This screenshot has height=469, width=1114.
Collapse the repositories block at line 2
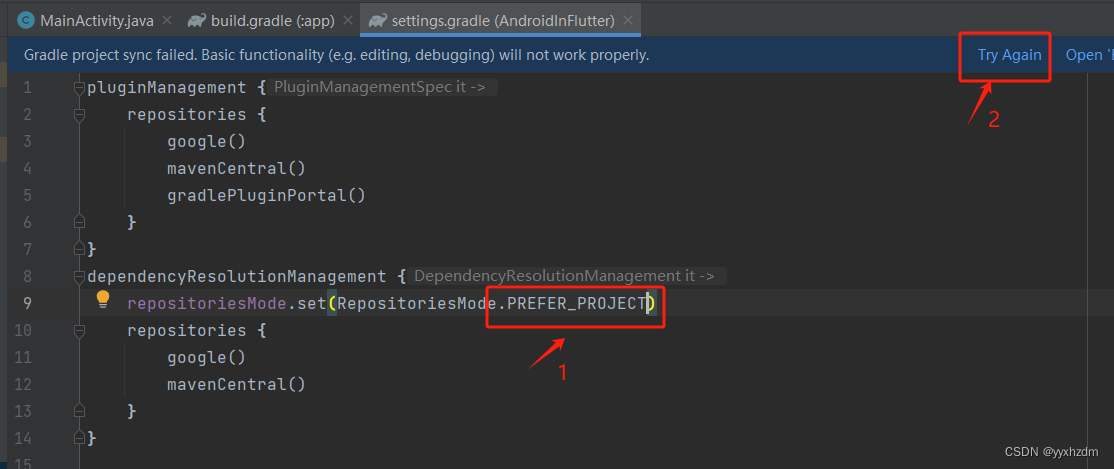coord(79,114)
